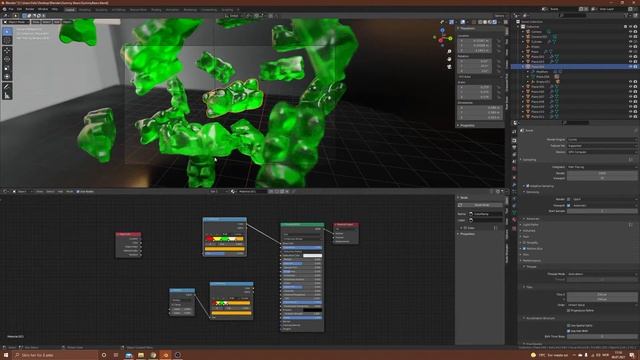The image size is (640, 360).
Task: Toggle camera view icon in viewport
Action: (449, 67)
